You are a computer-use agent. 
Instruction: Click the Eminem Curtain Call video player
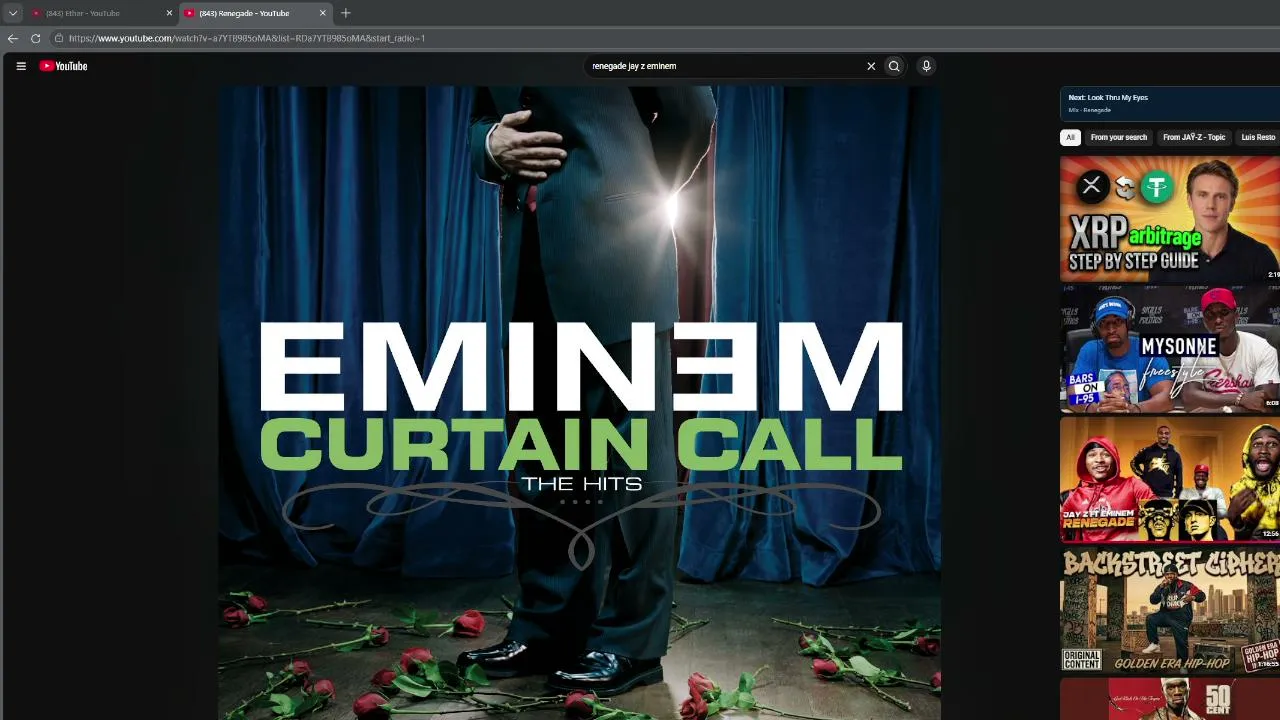[580, 403]
